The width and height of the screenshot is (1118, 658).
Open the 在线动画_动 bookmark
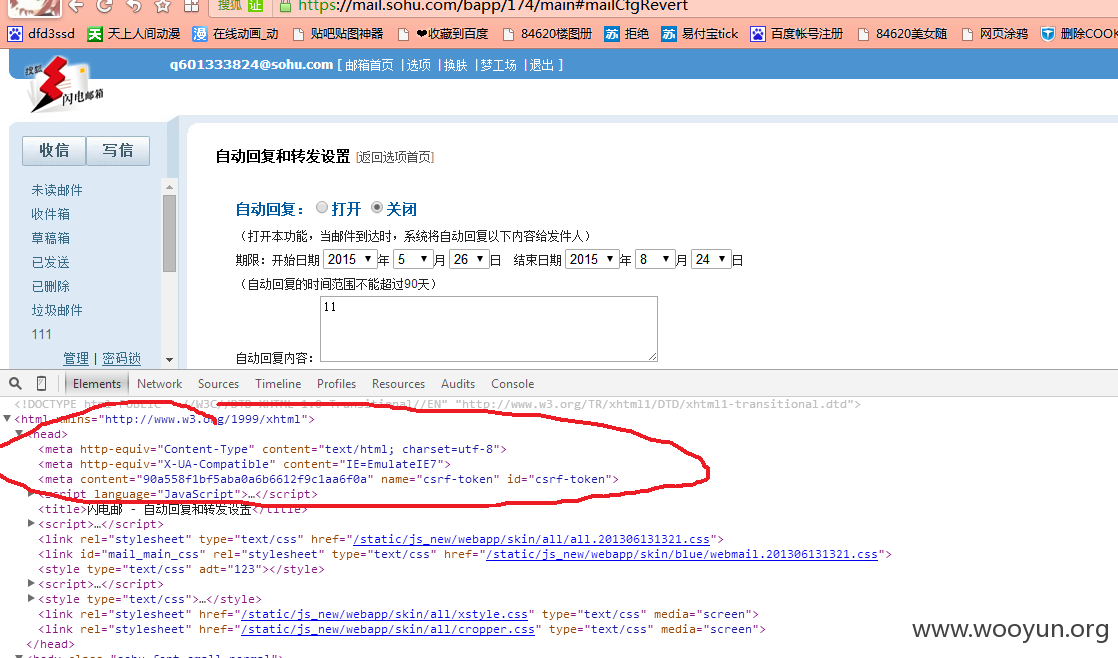[235, 34]
